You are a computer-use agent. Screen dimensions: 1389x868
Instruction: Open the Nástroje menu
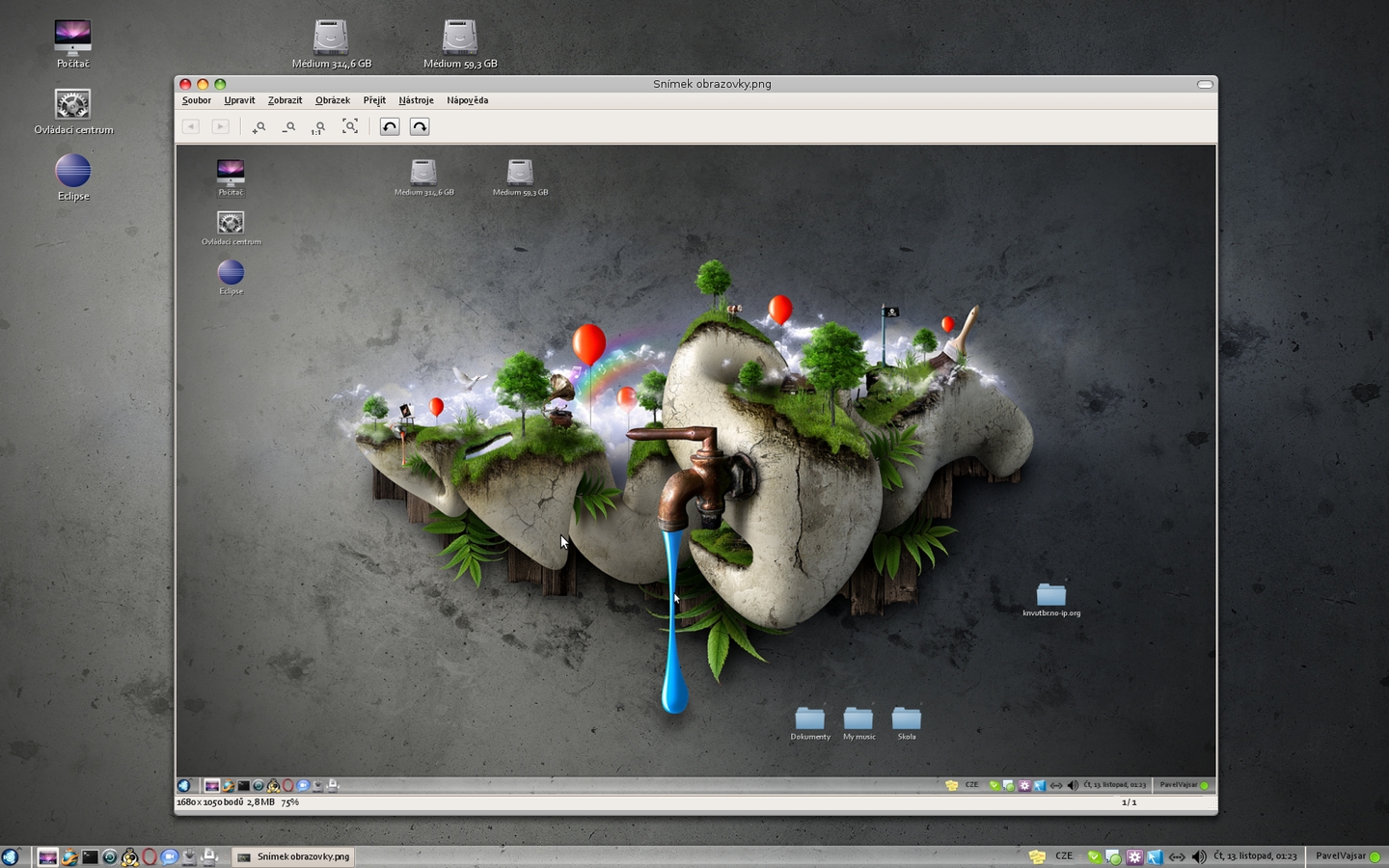[x=416, y=100]
